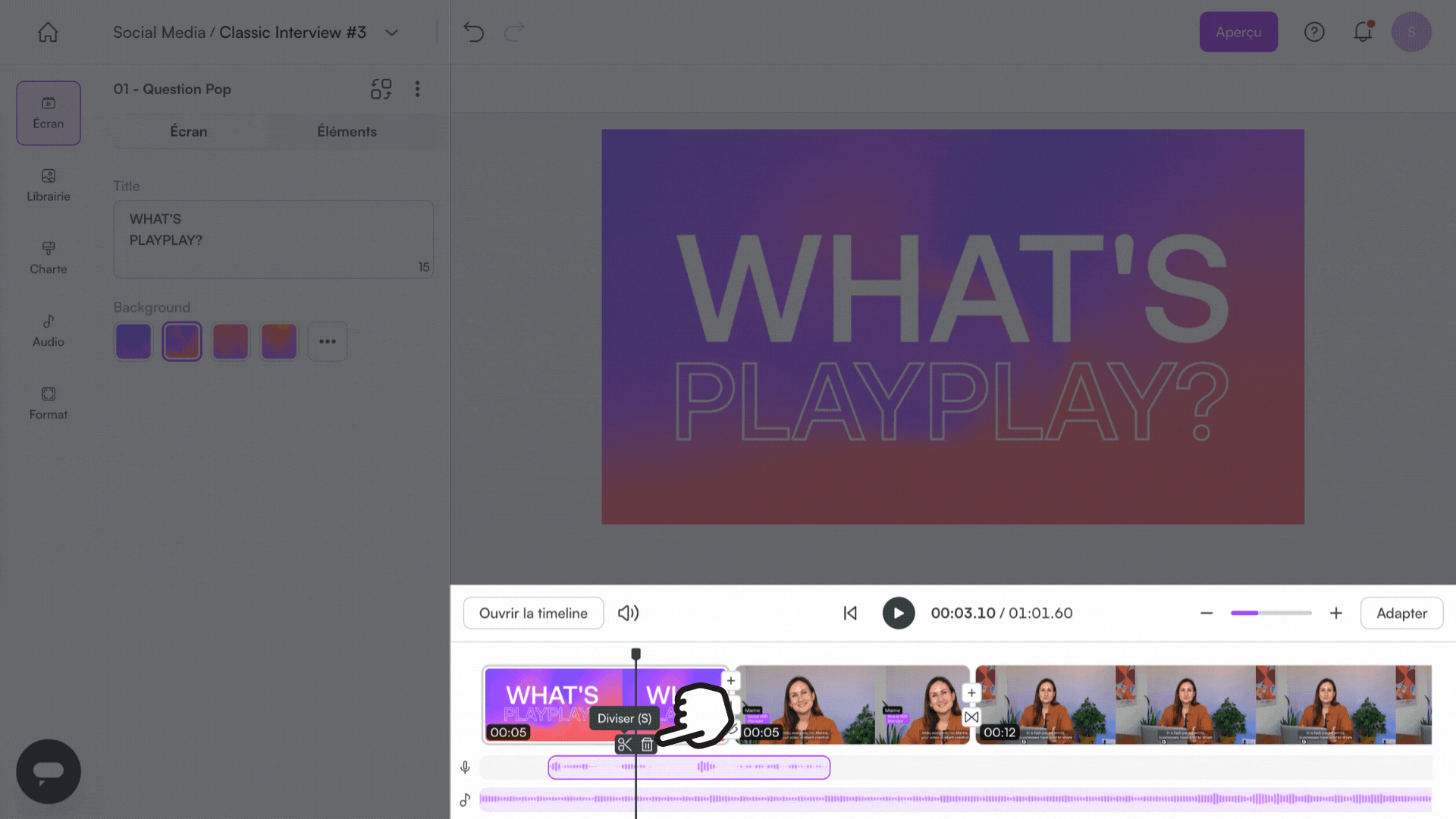
Task: Select the Écran tab
Action: pos(188,131)
